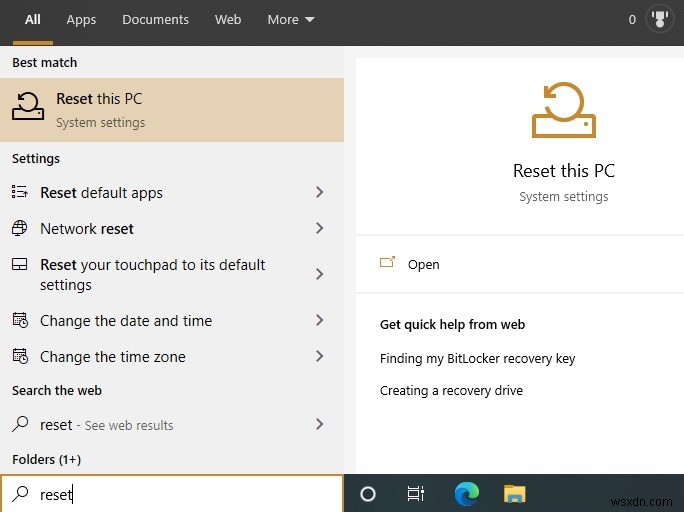Click the Change the time zone calendar icon

coord(20,356)
